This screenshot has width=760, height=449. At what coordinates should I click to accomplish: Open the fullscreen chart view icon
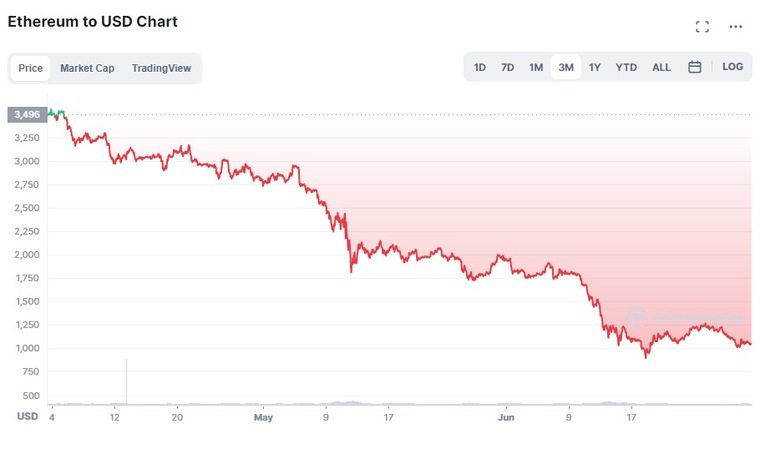coord(702,27)
